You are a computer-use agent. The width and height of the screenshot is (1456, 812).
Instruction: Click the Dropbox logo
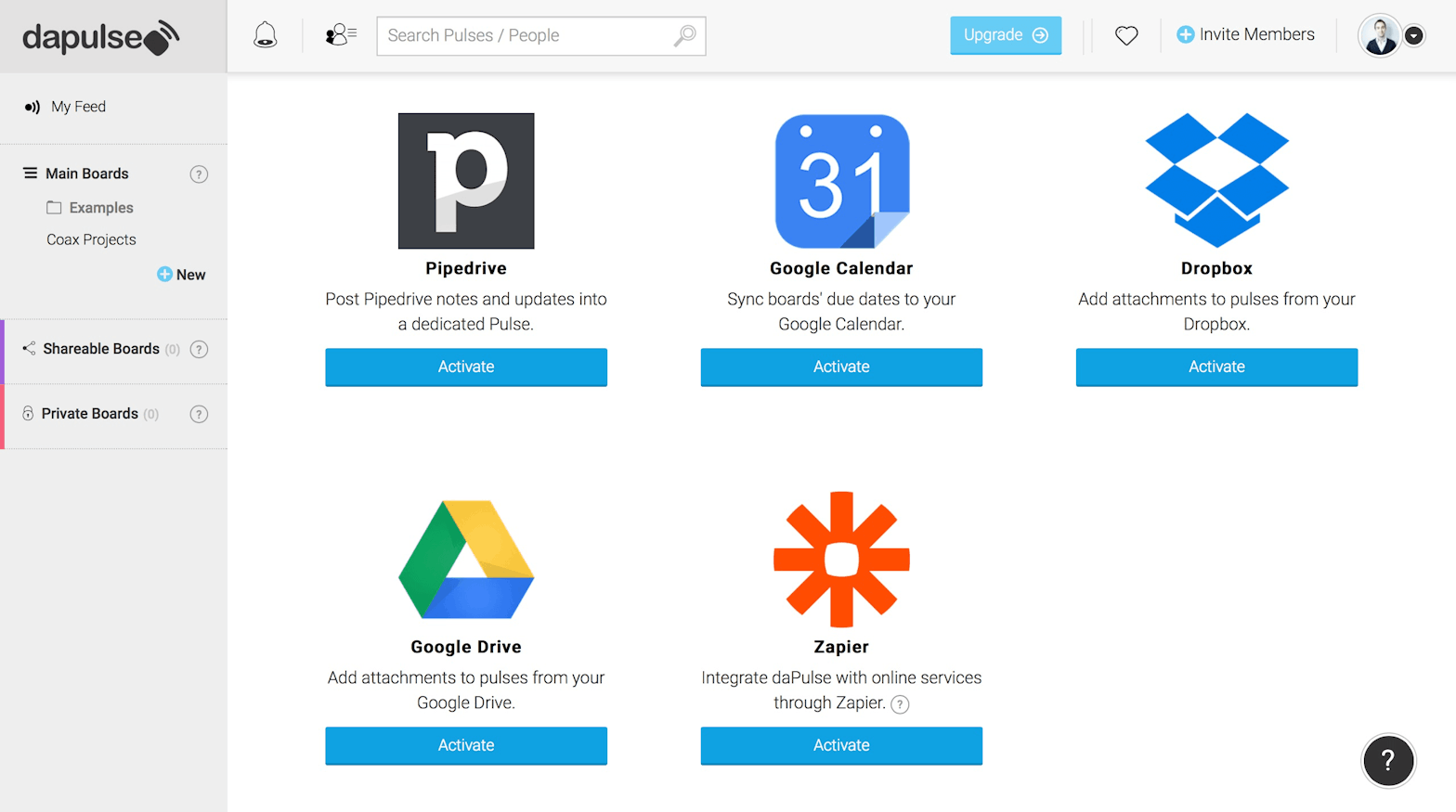1216,181
